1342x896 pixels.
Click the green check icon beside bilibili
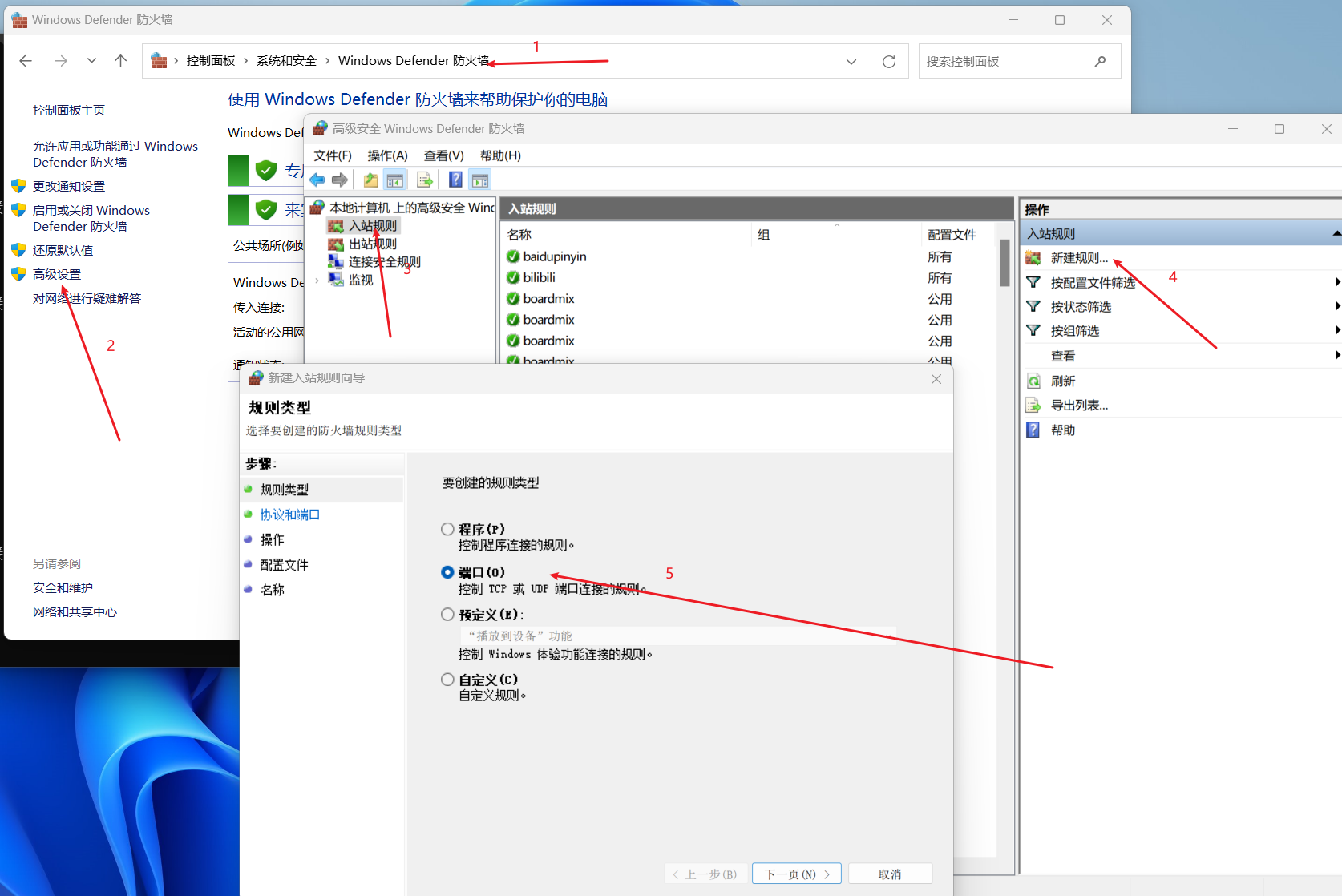pos(513,277)
